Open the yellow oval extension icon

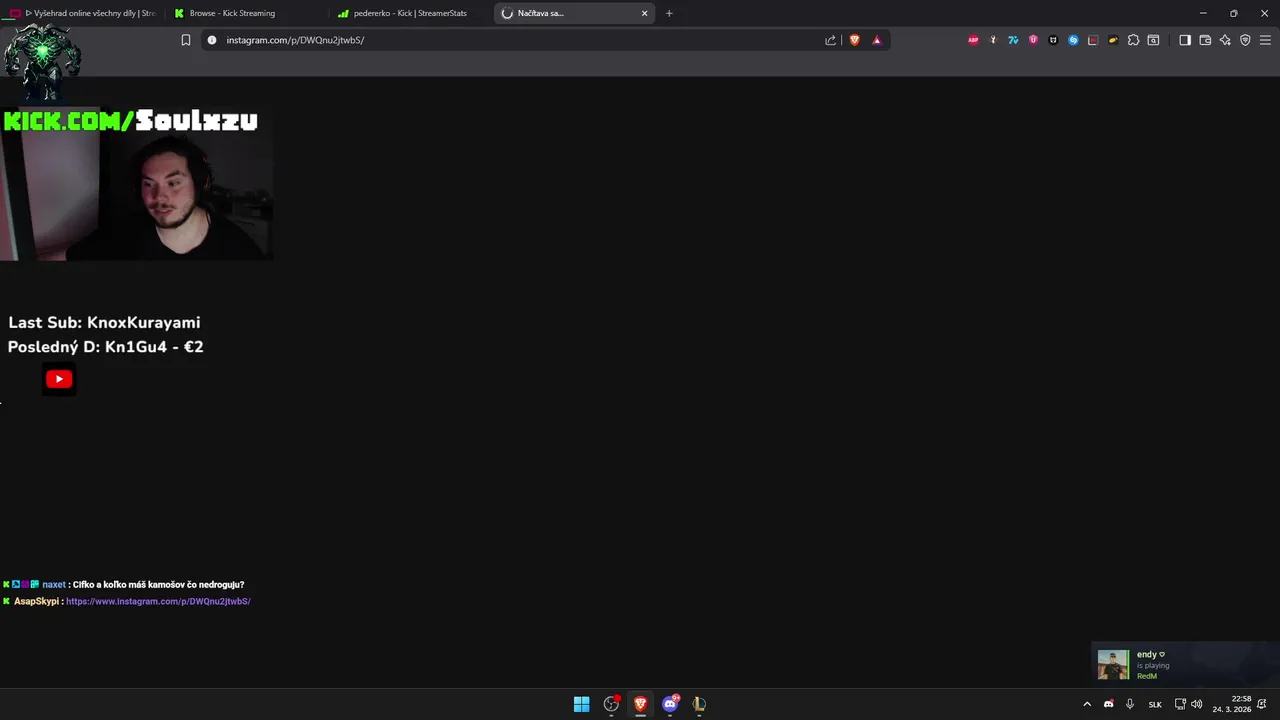point(1113,40)
